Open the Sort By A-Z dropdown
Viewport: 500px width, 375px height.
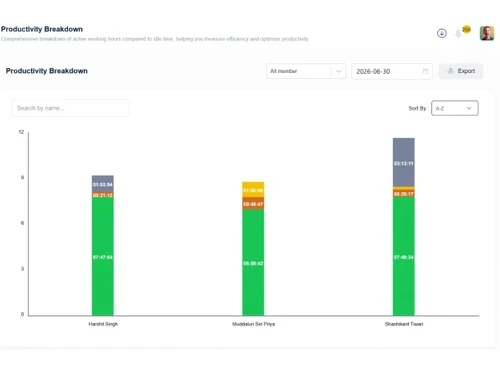coord(455,108)
